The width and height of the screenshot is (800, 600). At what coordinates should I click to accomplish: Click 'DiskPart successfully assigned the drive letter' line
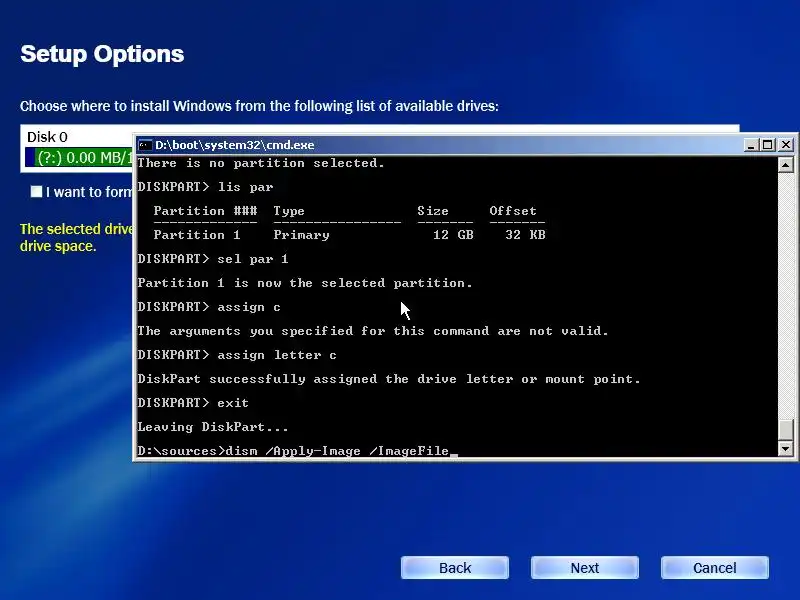[389, 379]
